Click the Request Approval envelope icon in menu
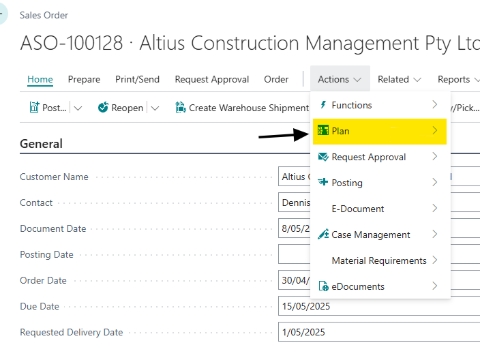The width and height of the screenshot is (480, 360). click(323, 157)
